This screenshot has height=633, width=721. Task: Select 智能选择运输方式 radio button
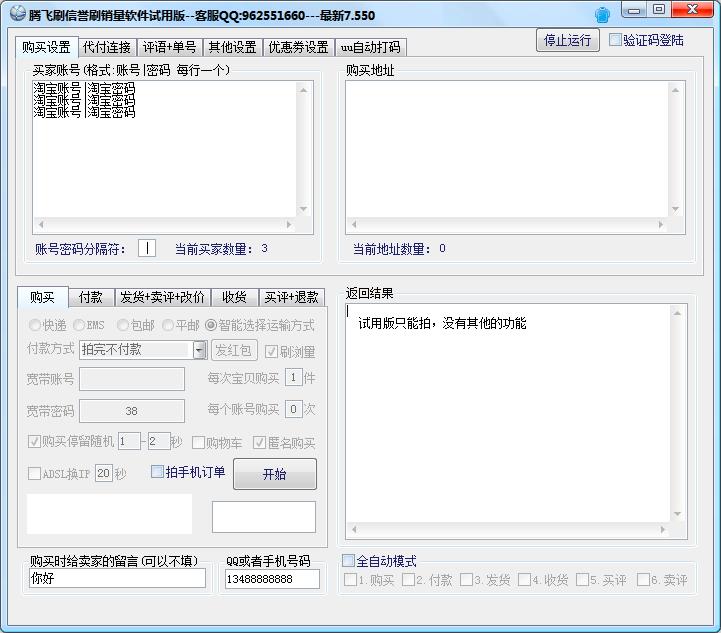211,325
